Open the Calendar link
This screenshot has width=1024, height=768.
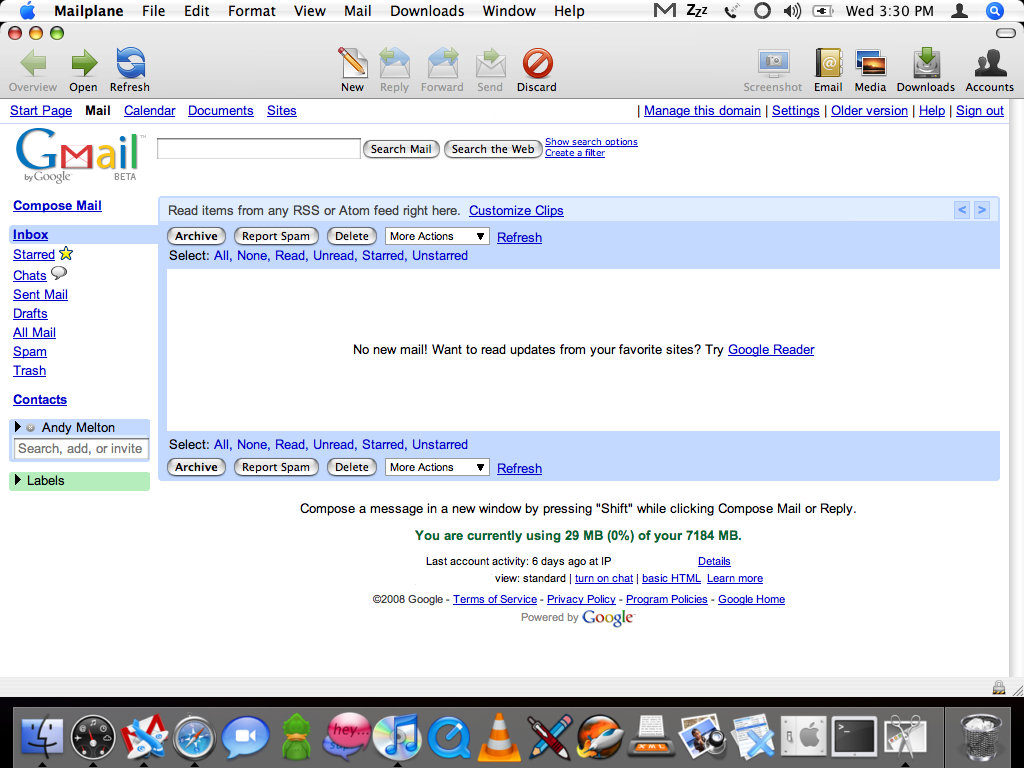pos(150,110)
